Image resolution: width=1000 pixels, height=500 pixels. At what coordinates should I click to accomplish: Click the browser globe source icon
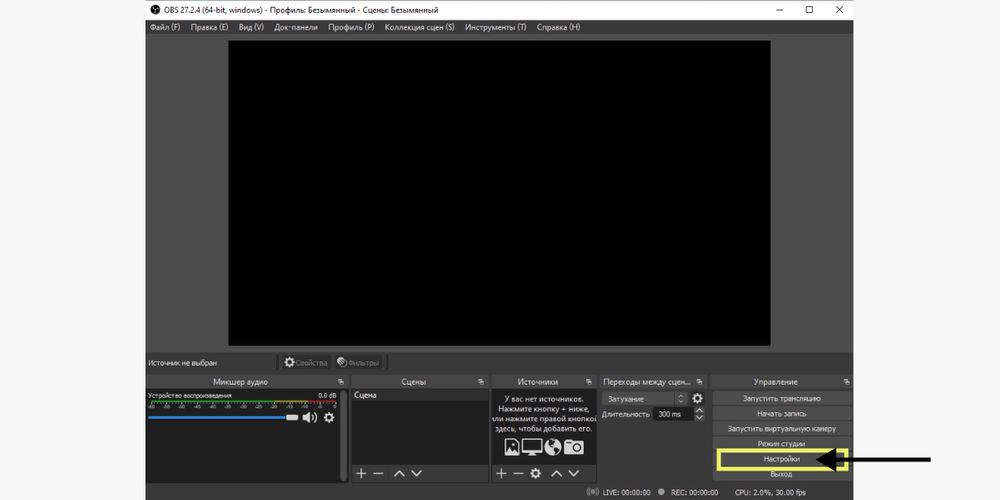pyautogui.click(x=553, y=447)
